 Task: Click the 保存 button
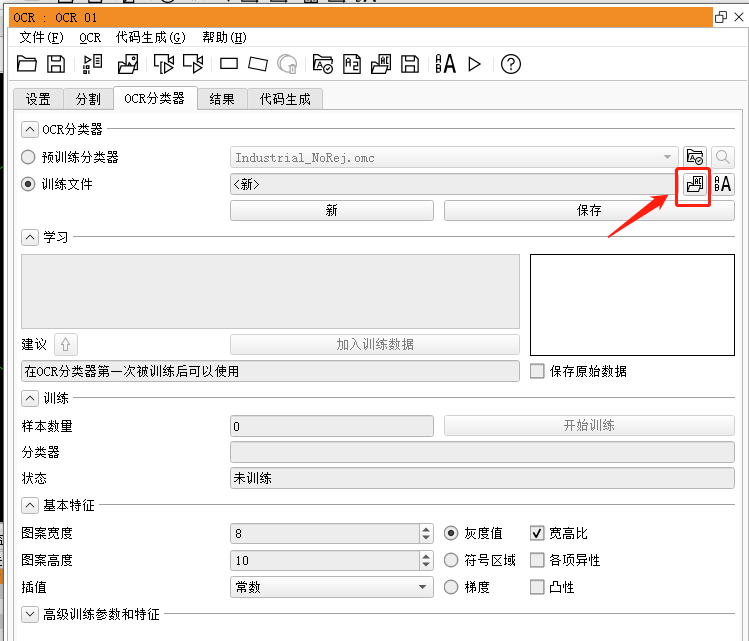click(x=589, y=211)
